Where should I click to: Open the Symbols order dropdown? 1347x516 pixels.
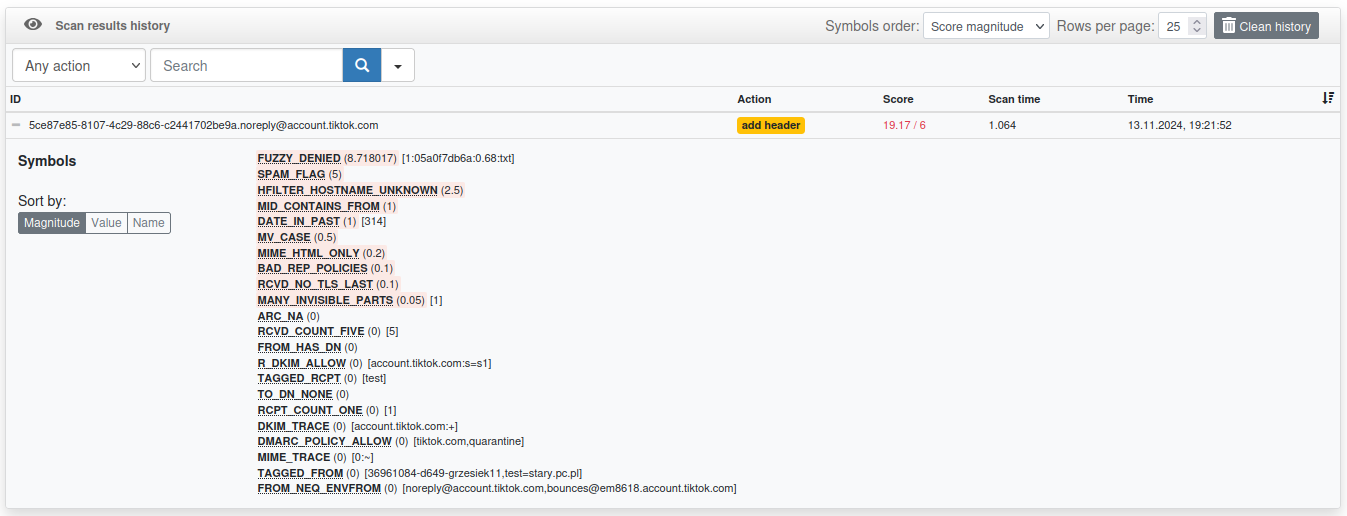coord(985,26)
